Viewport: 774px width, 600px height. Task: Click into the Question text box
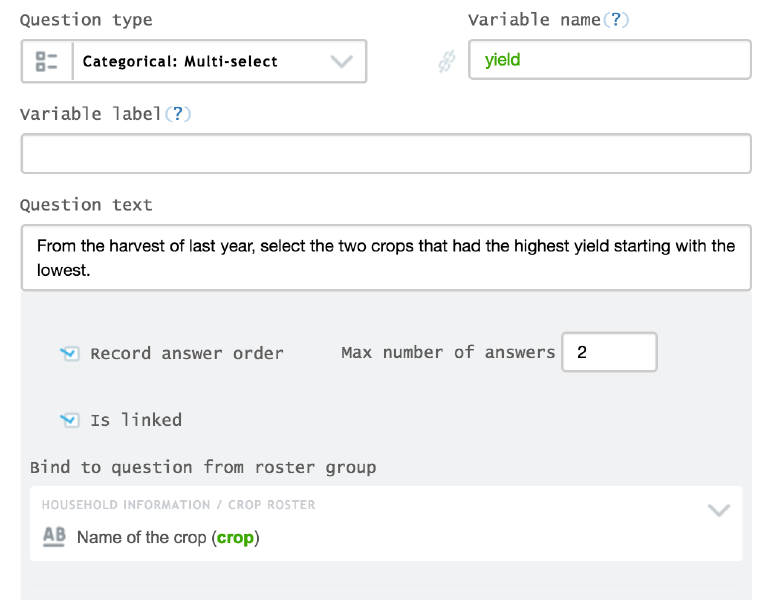tap(385, 257)
